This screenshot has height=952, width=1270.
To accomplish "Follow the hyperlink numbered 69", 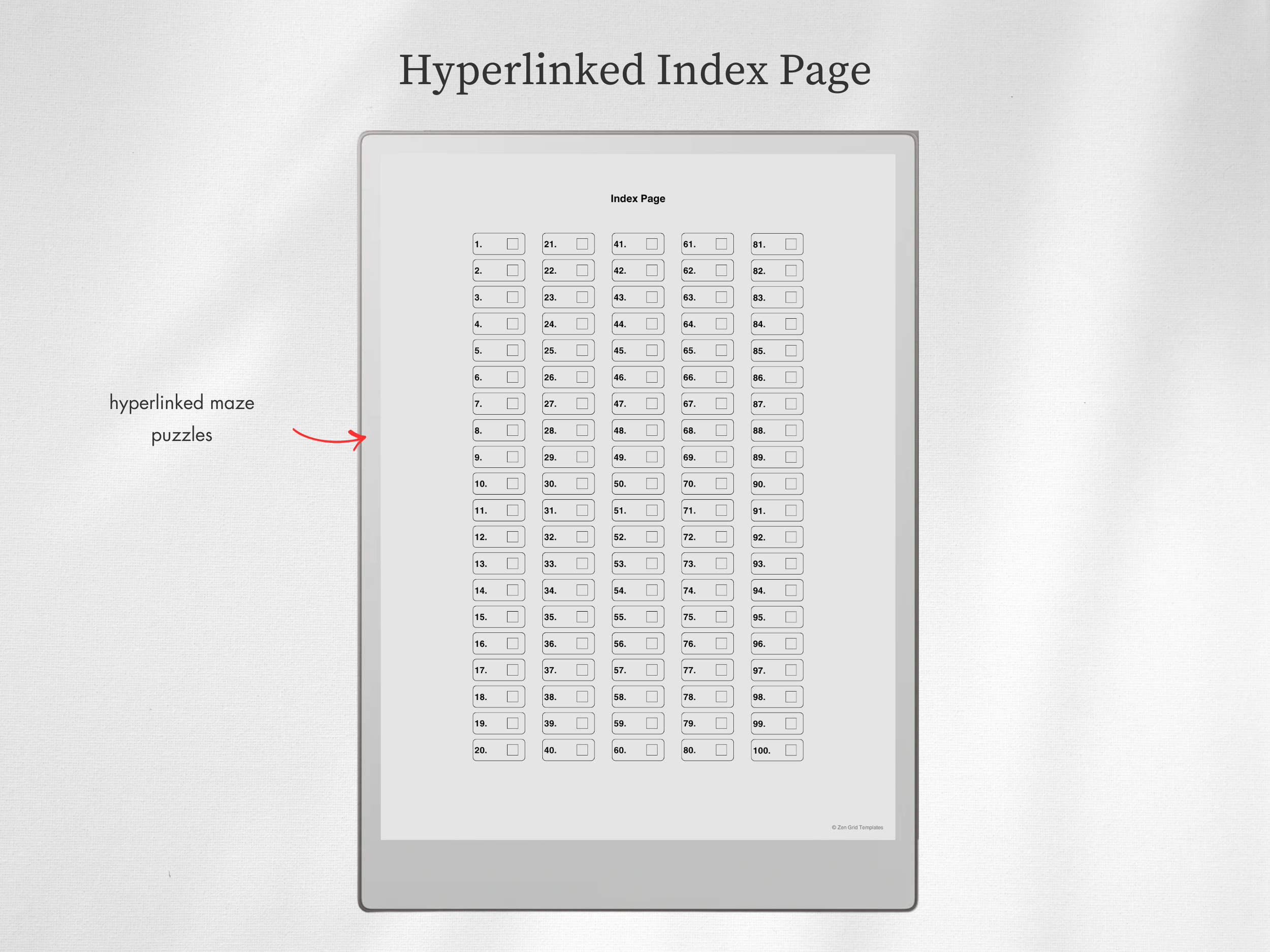I will coord(707,457).
